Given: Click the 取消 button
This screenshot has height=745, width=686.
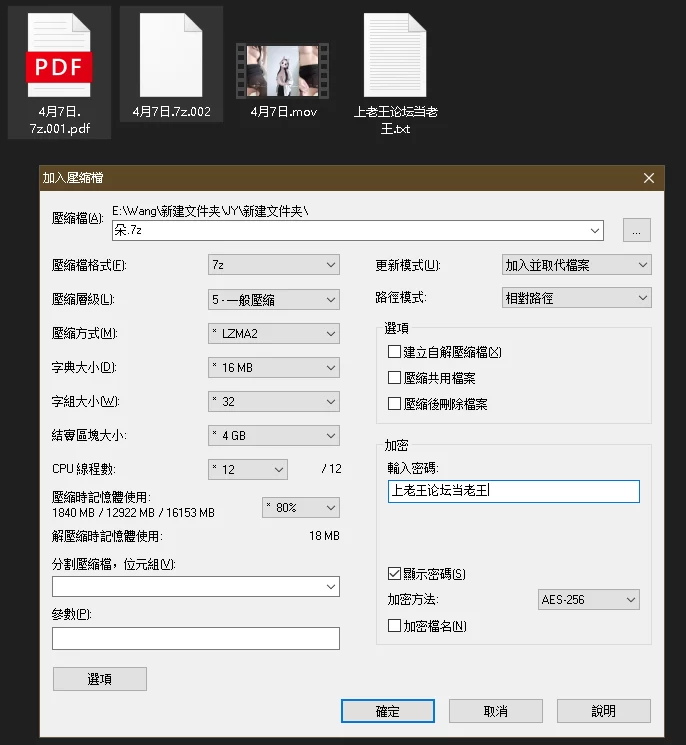Looking at the screenshot, I should (495, 711).
